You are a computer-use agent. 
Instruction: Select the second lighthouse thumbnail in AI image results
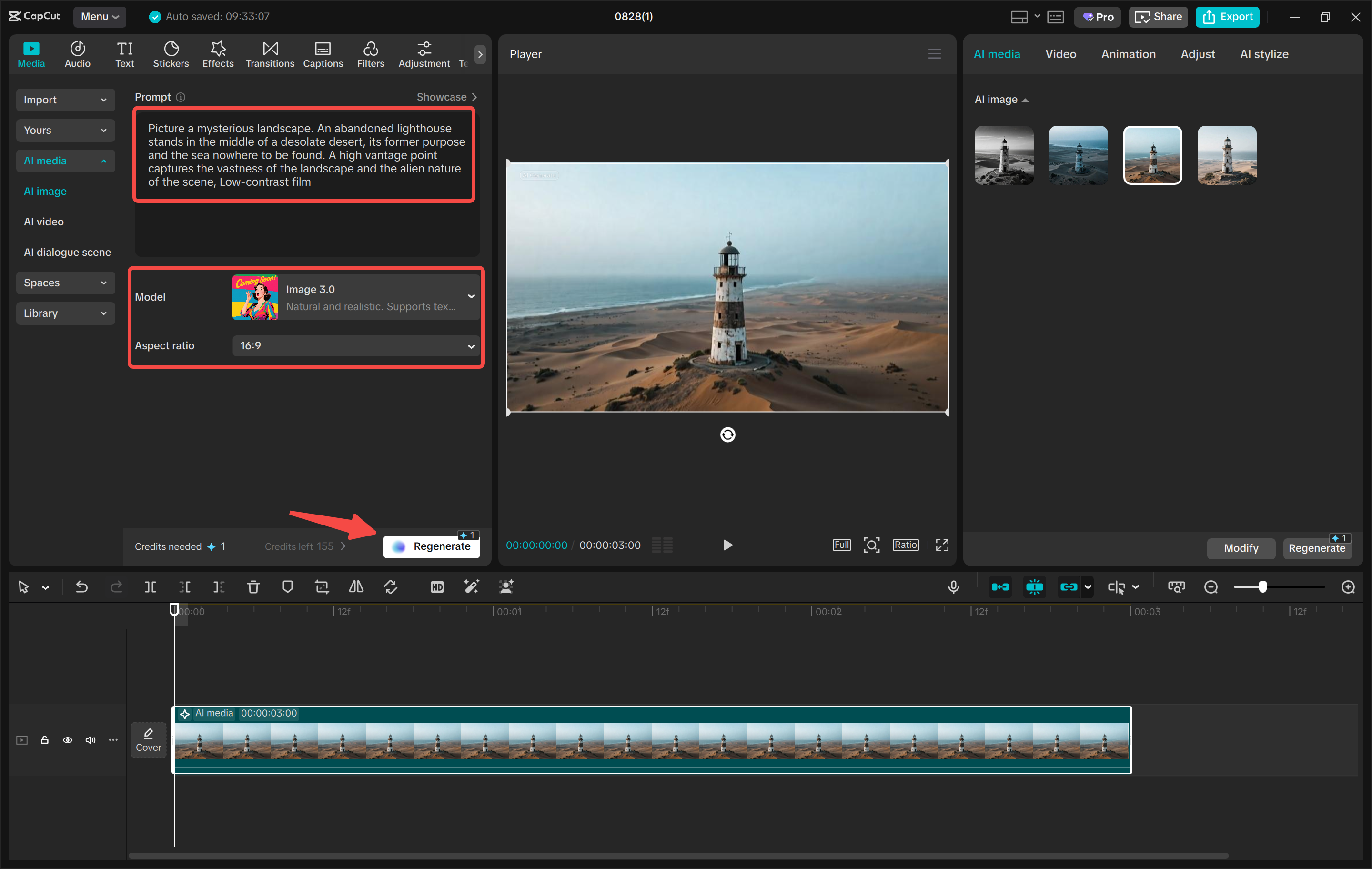1078,155
